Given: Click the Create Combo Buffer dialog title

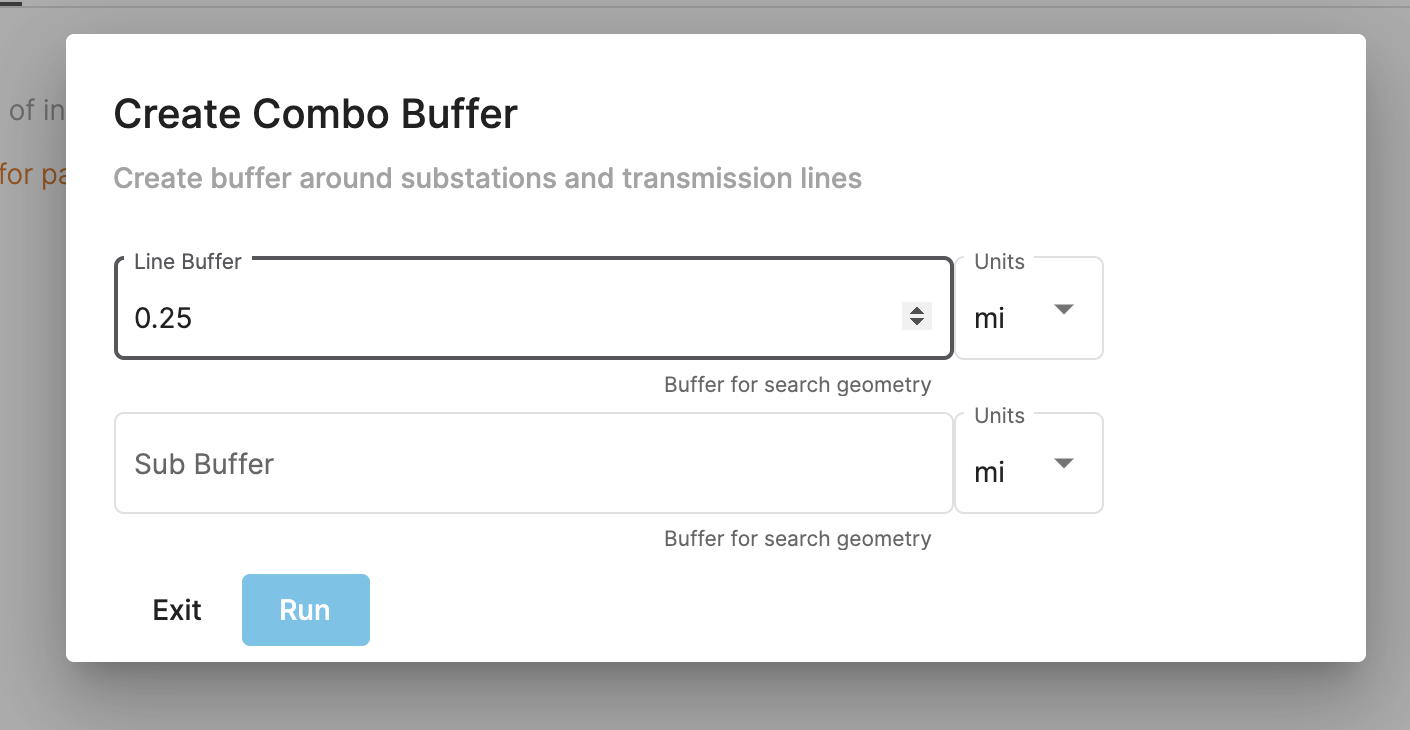Looking at the screenshot, I should coord(315,113).
